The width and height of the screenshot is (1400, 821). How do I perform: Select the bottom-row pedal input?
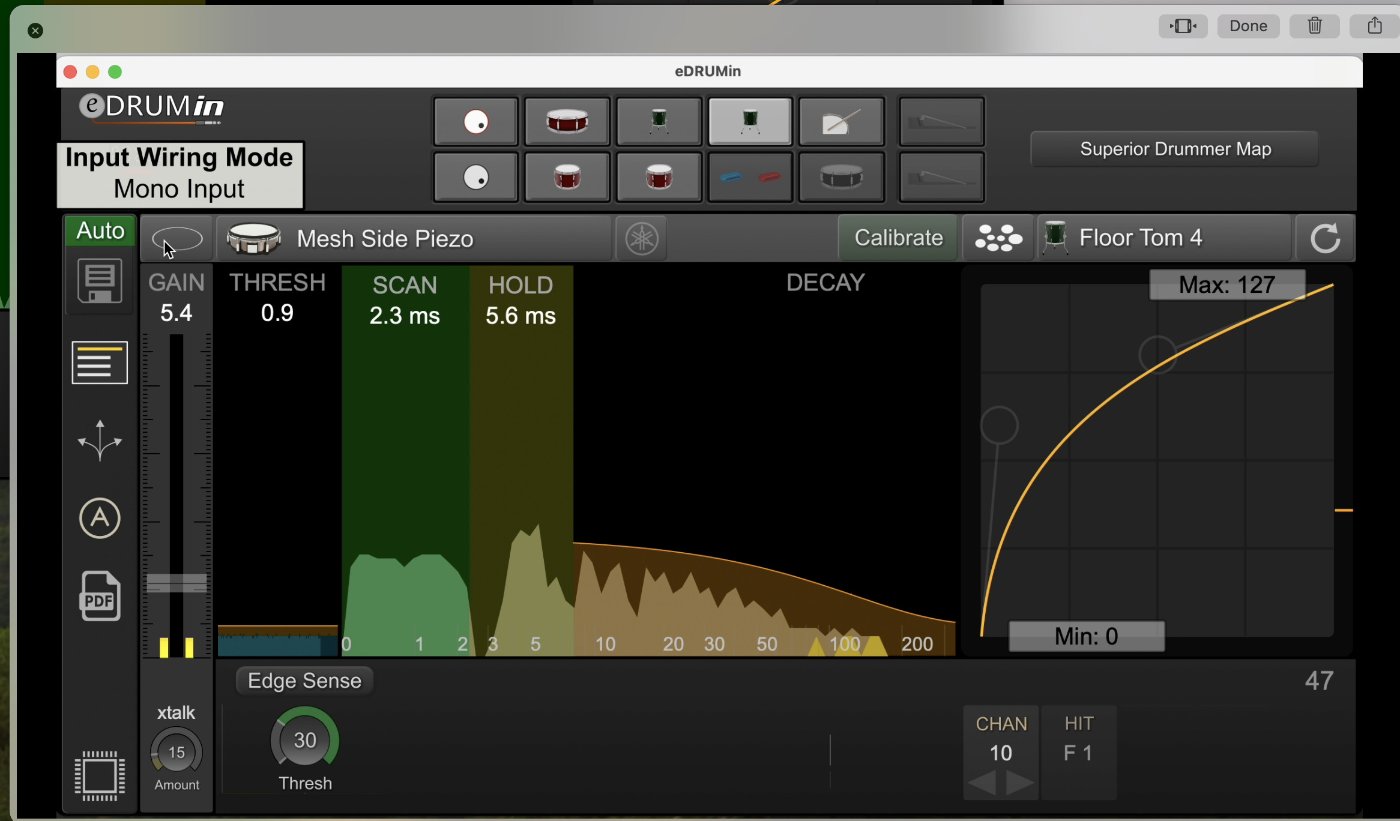941,177
